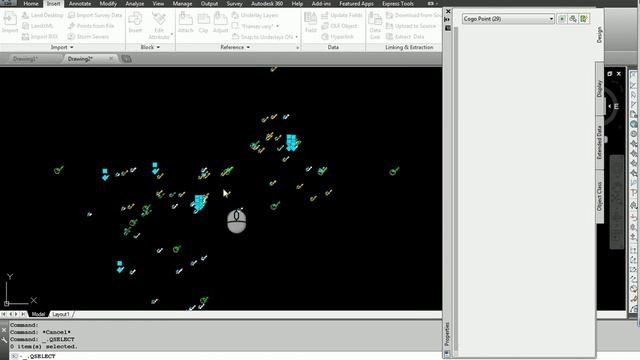Open the Help ribbon tab
This screenshot has height=360, width=640.
click(297, 4)
